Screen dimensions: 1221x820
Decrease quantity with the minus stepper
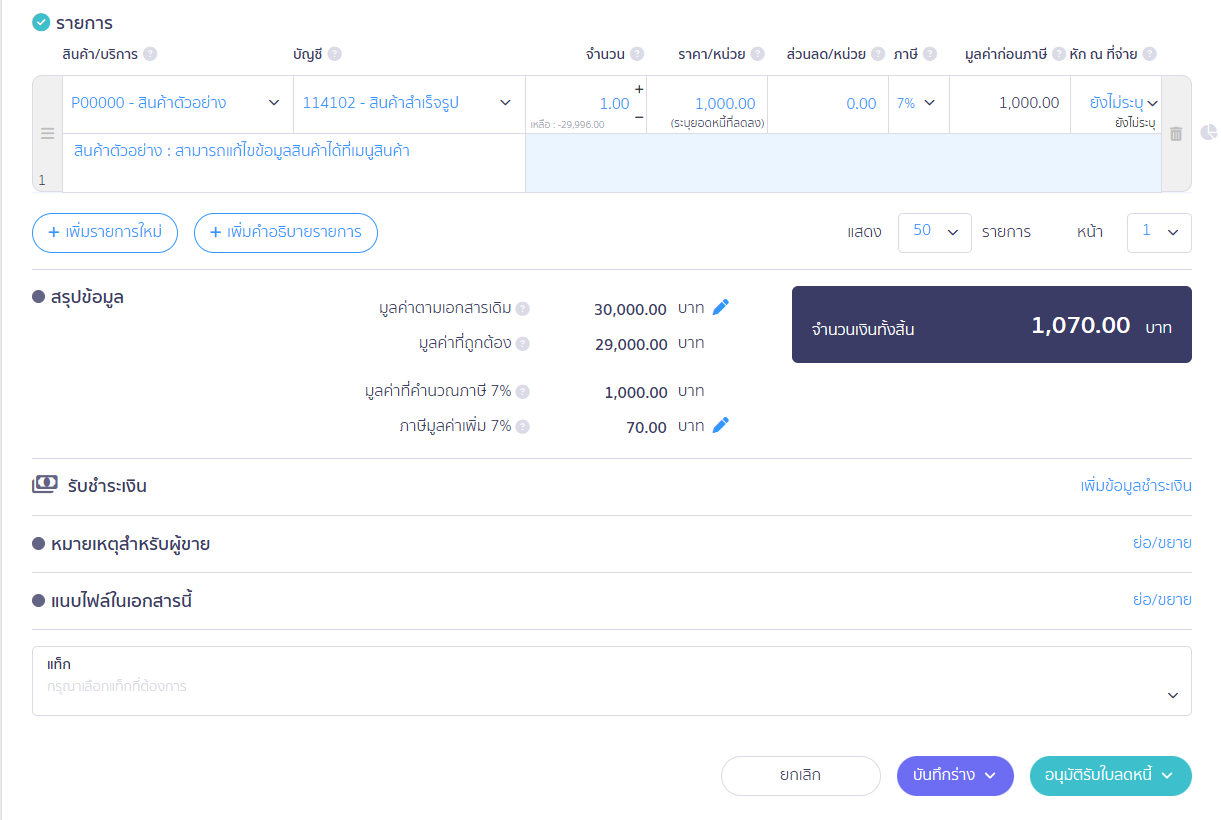pyautogui.click(x=639, y=117)
